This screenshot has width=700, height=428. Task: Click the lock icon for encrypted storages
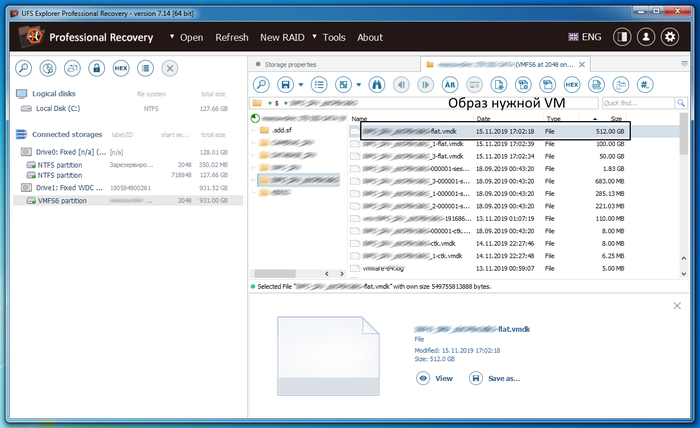[x=96, y=68]
